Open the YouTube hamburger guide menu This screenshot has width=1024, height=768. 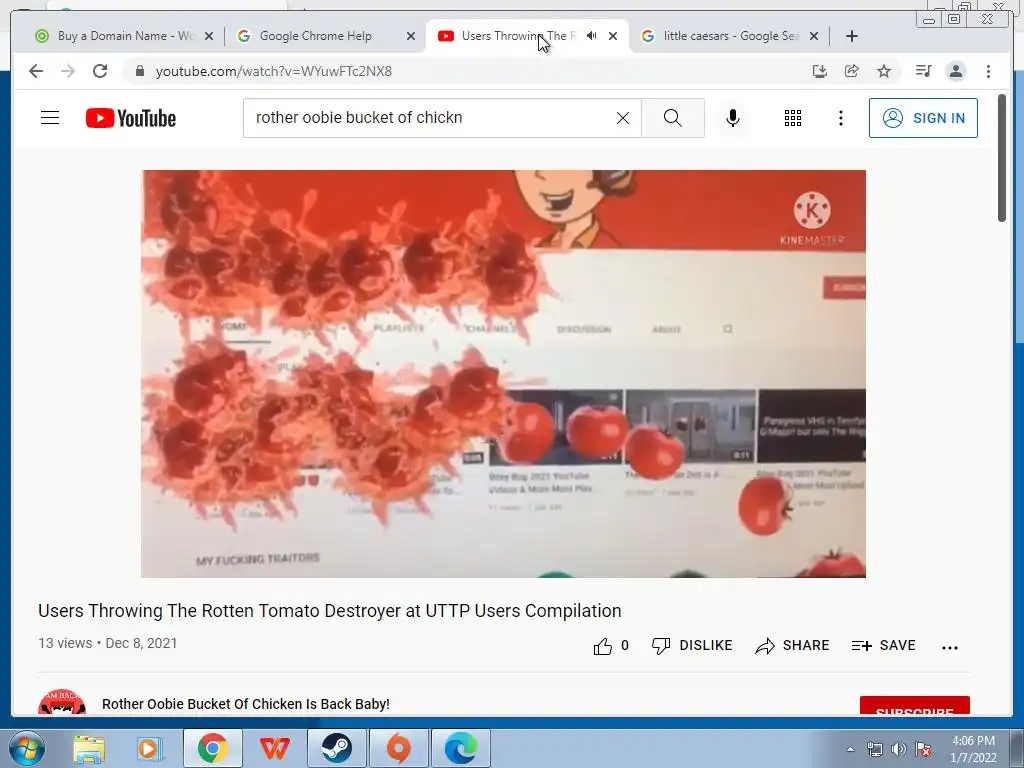tap(50, 118)
